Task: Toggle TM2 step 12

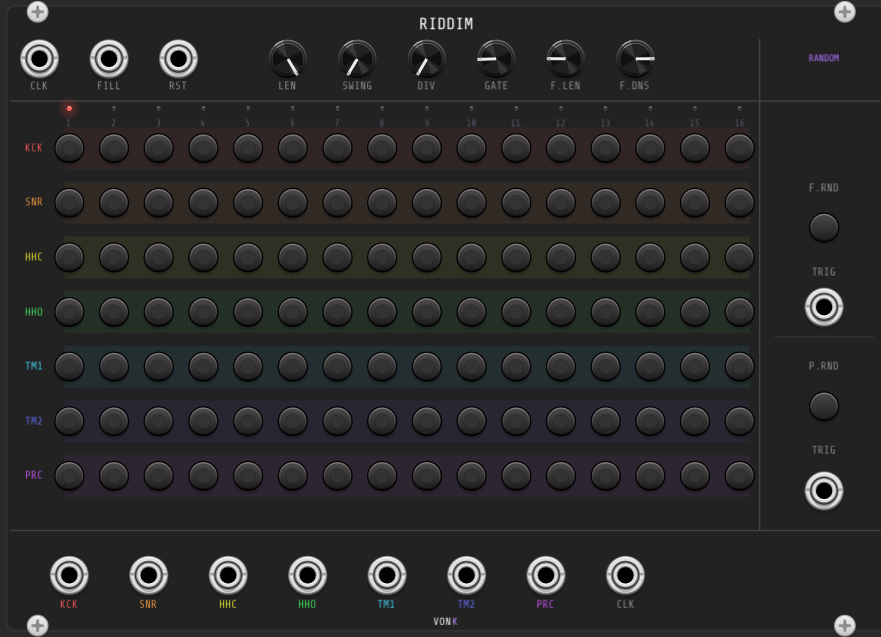Action: 561,421
